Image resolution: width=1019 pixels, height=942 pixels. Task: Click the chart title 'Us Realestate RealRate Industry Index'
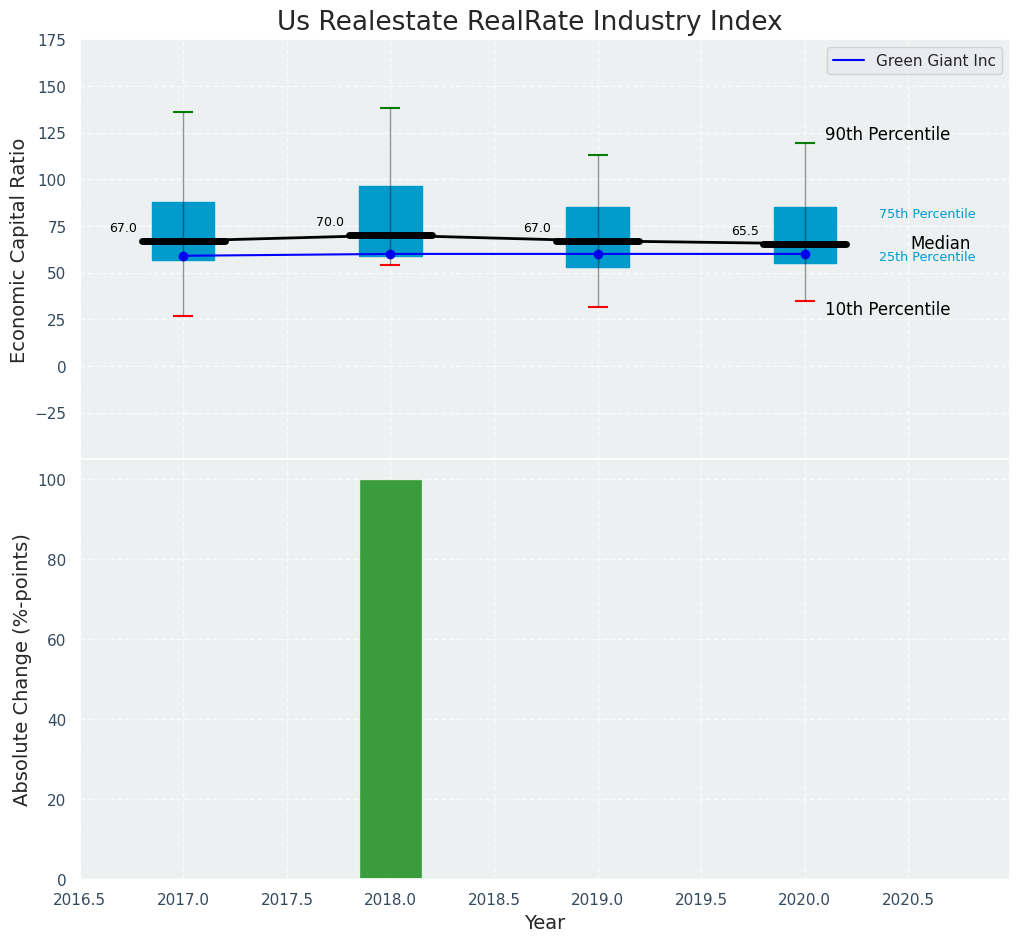coord(529,22)
